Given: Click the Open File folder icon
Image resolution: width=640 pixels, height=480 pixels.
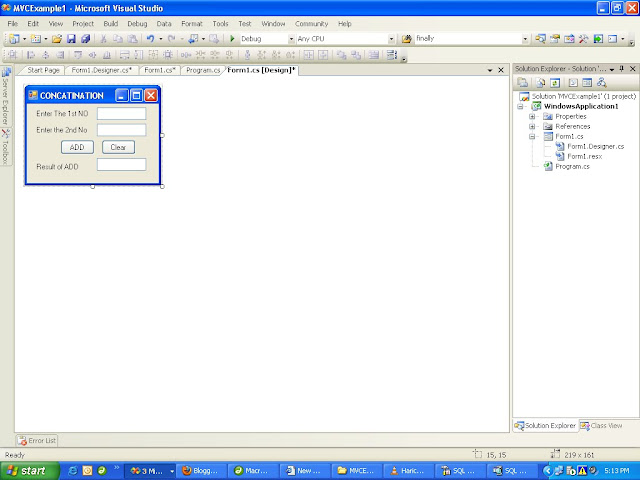Looking at the screenshot, I should [x=57, y=39].
